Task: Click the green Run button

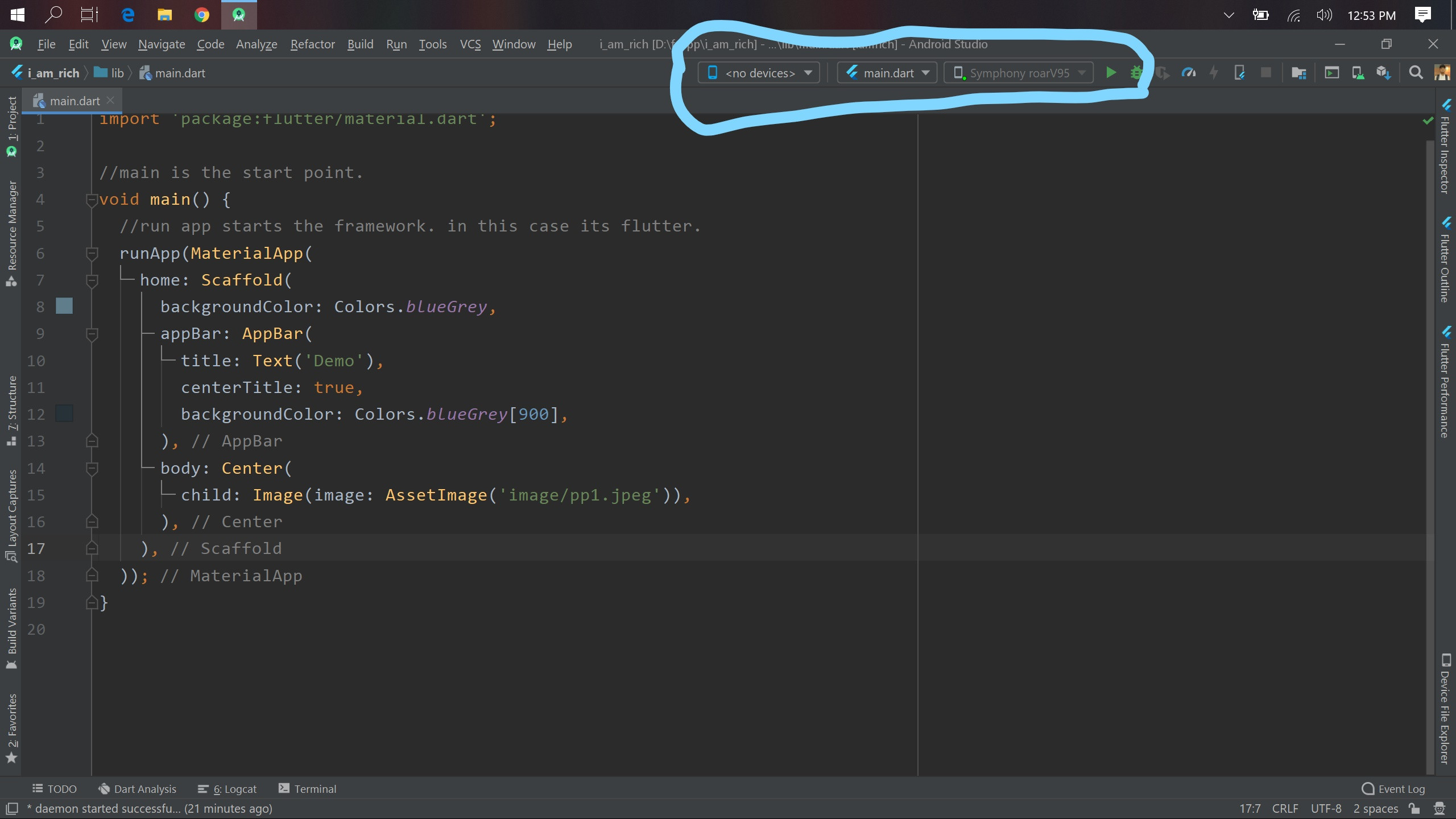Action: tap(1110, 73)
